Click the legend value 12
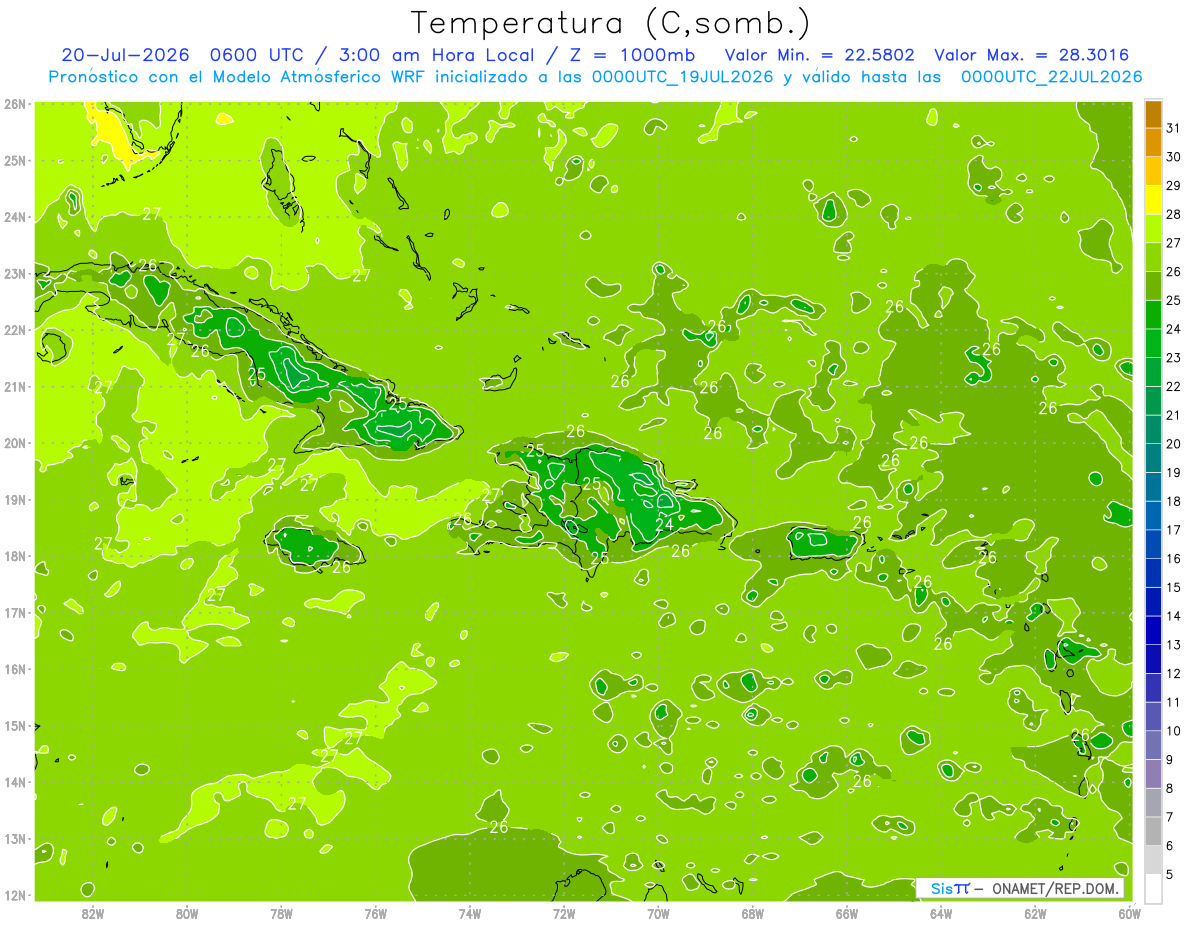 1174,673
